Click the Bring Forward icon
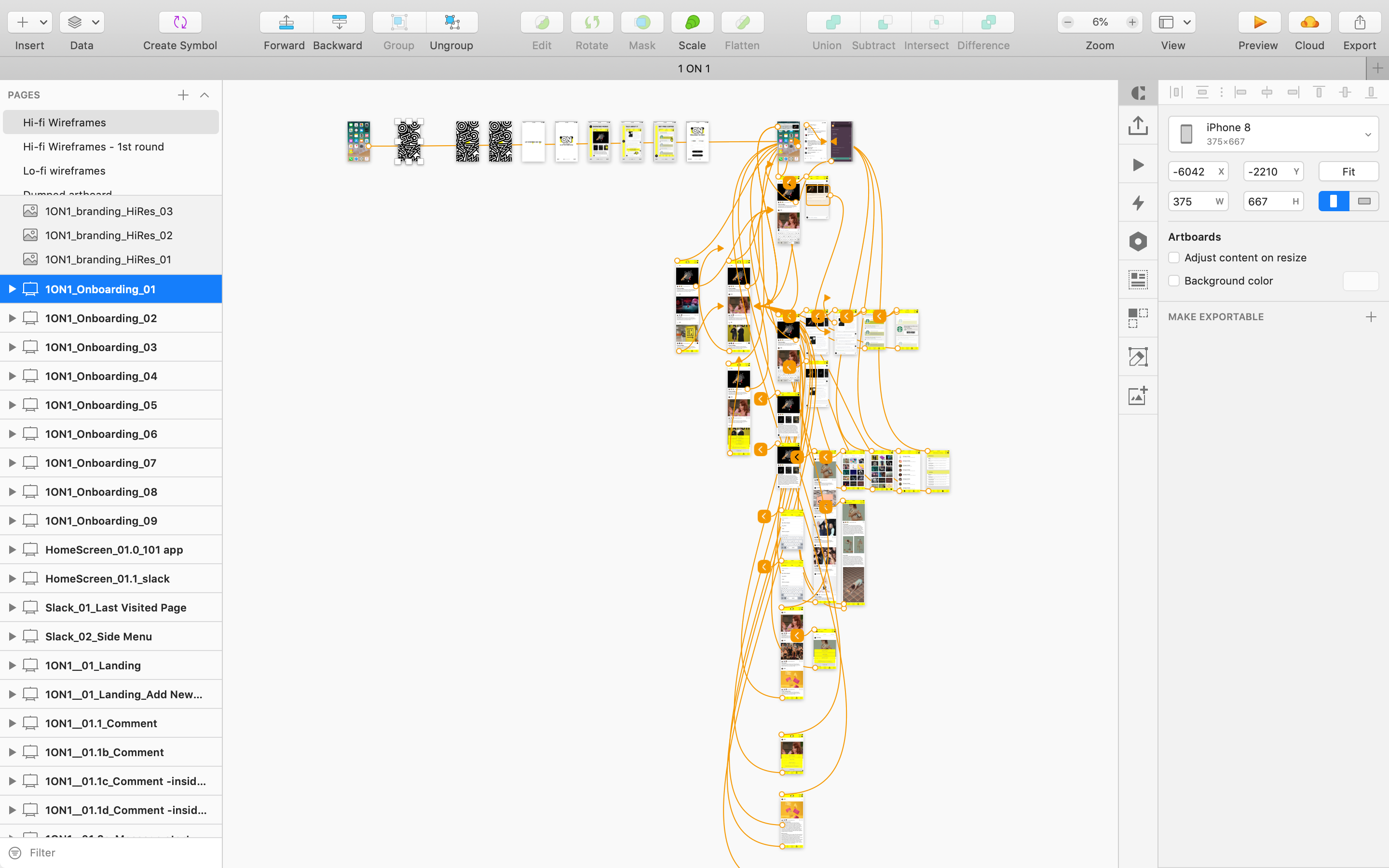This screenshot has height=868, width=1389. [x=286, y=22]
